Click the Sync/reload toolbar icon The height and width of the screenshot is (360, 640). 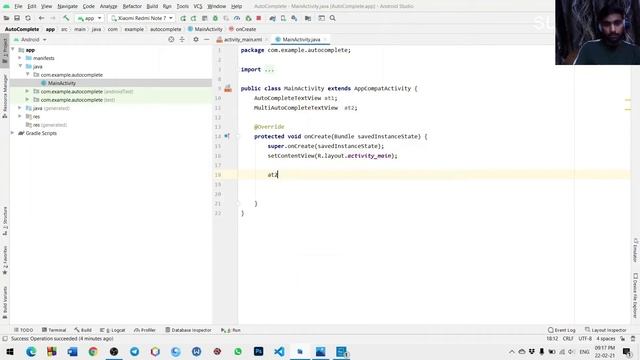click(28, 18)
